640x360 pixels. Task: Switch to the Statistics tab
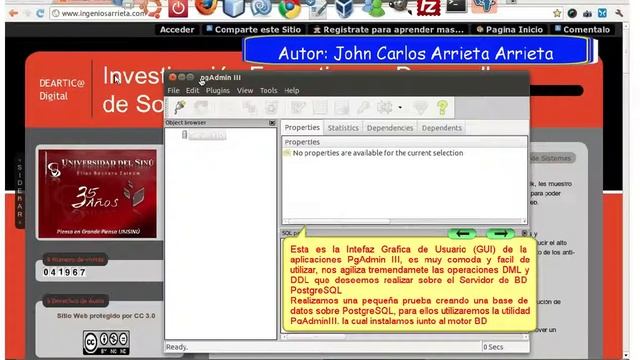point(343,128)
